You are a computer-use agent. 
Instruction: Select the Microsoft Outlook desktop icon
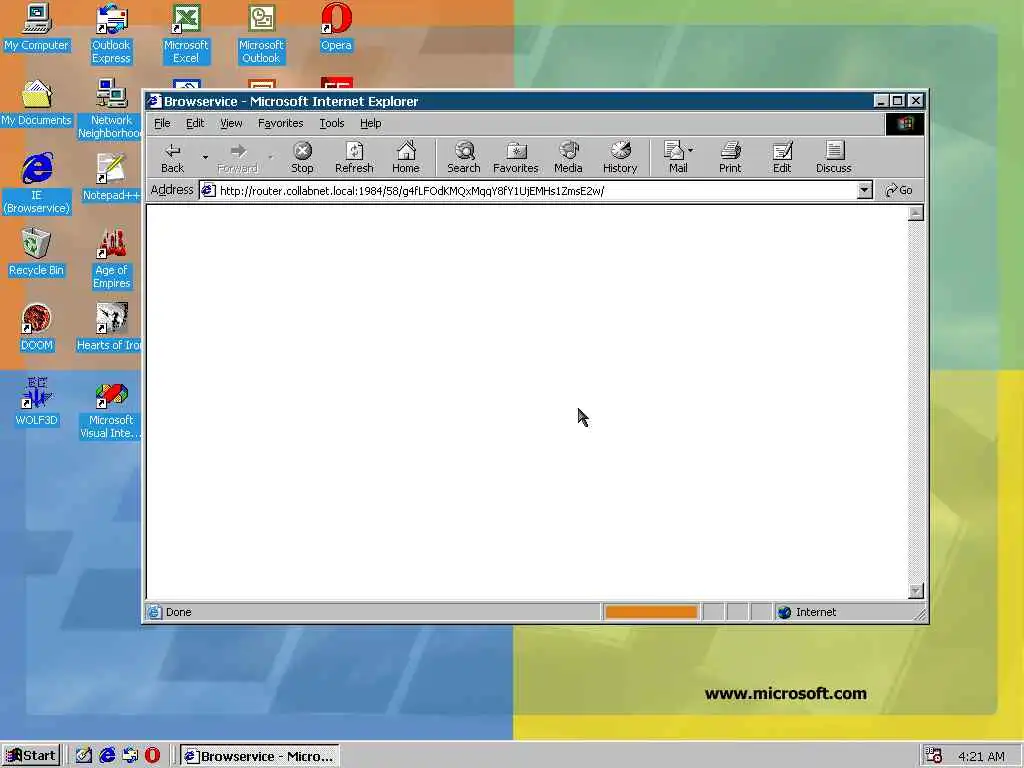(x=261, y=34)
